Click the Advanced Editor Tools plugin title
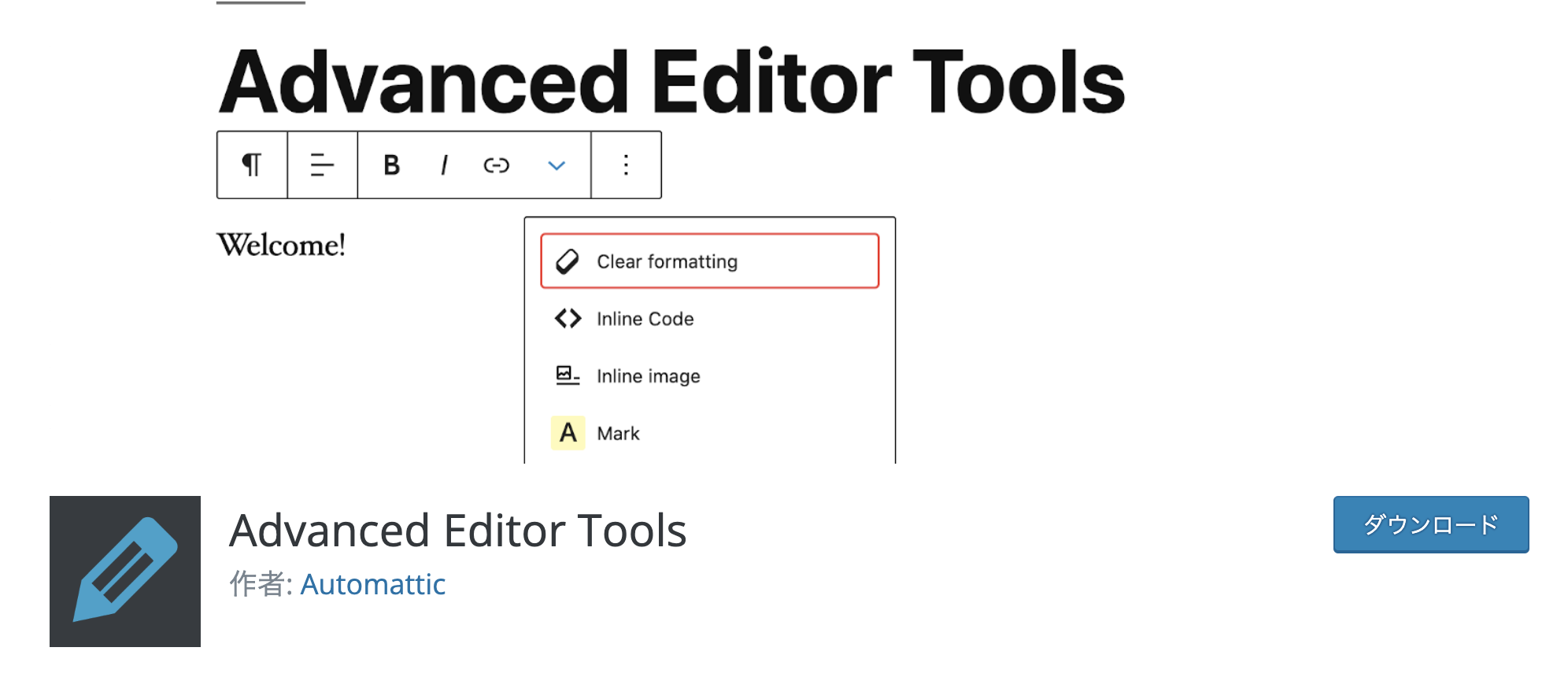The image size is (1568, 677). (x=458, y=531)
